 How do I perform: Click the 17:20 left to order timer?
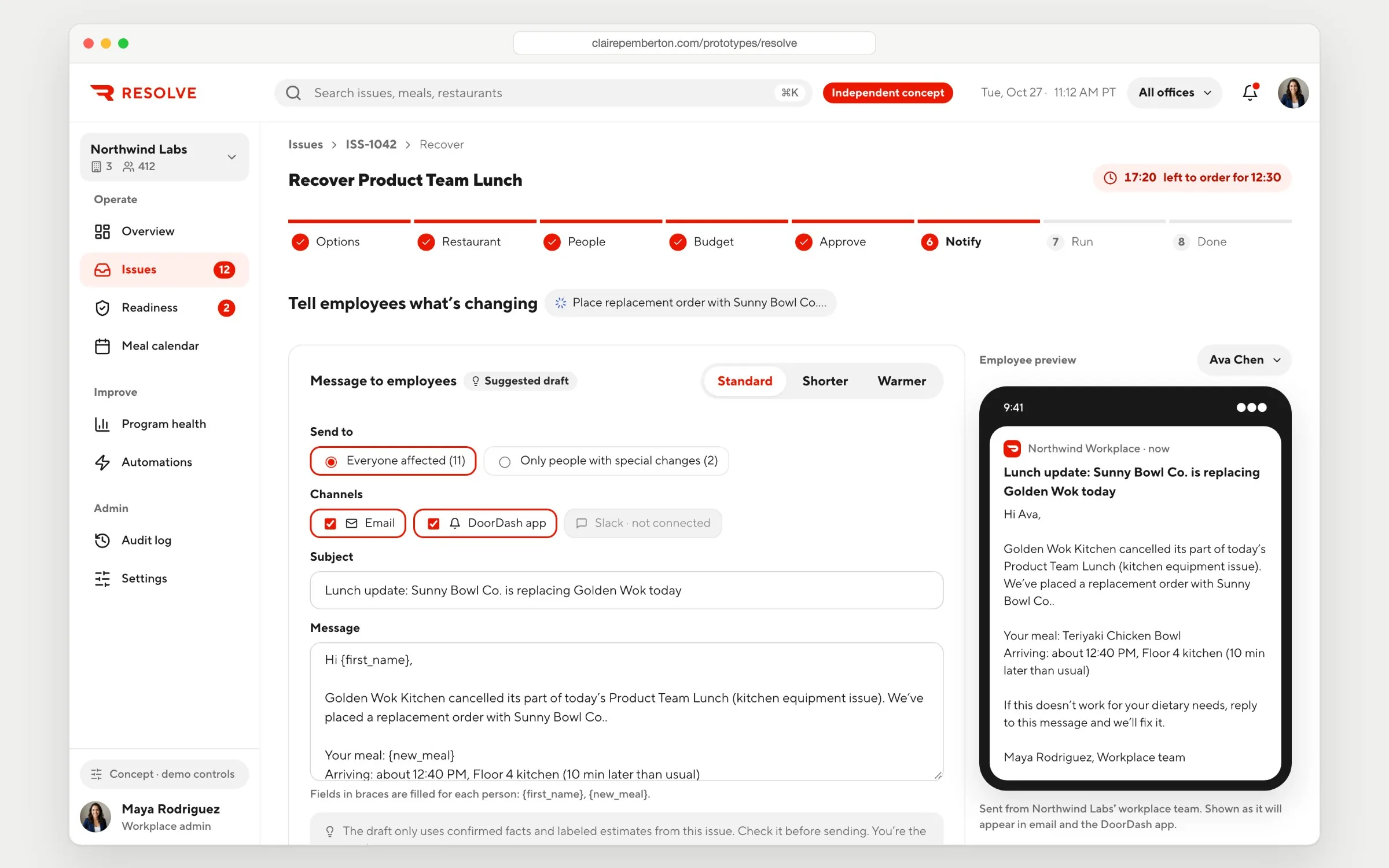[1192, 178]
